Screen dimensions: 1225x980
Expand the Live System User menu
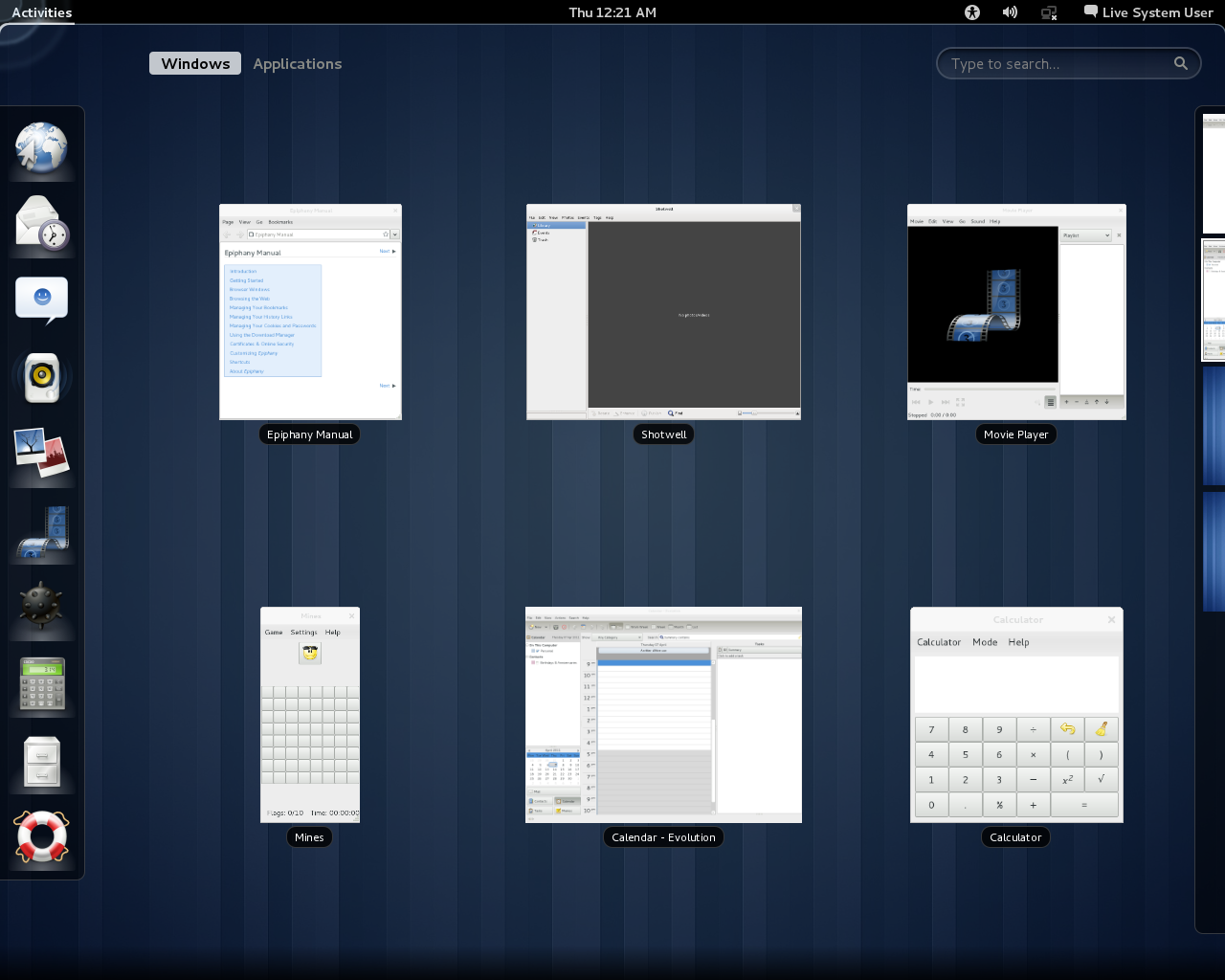pos(1147,12)
